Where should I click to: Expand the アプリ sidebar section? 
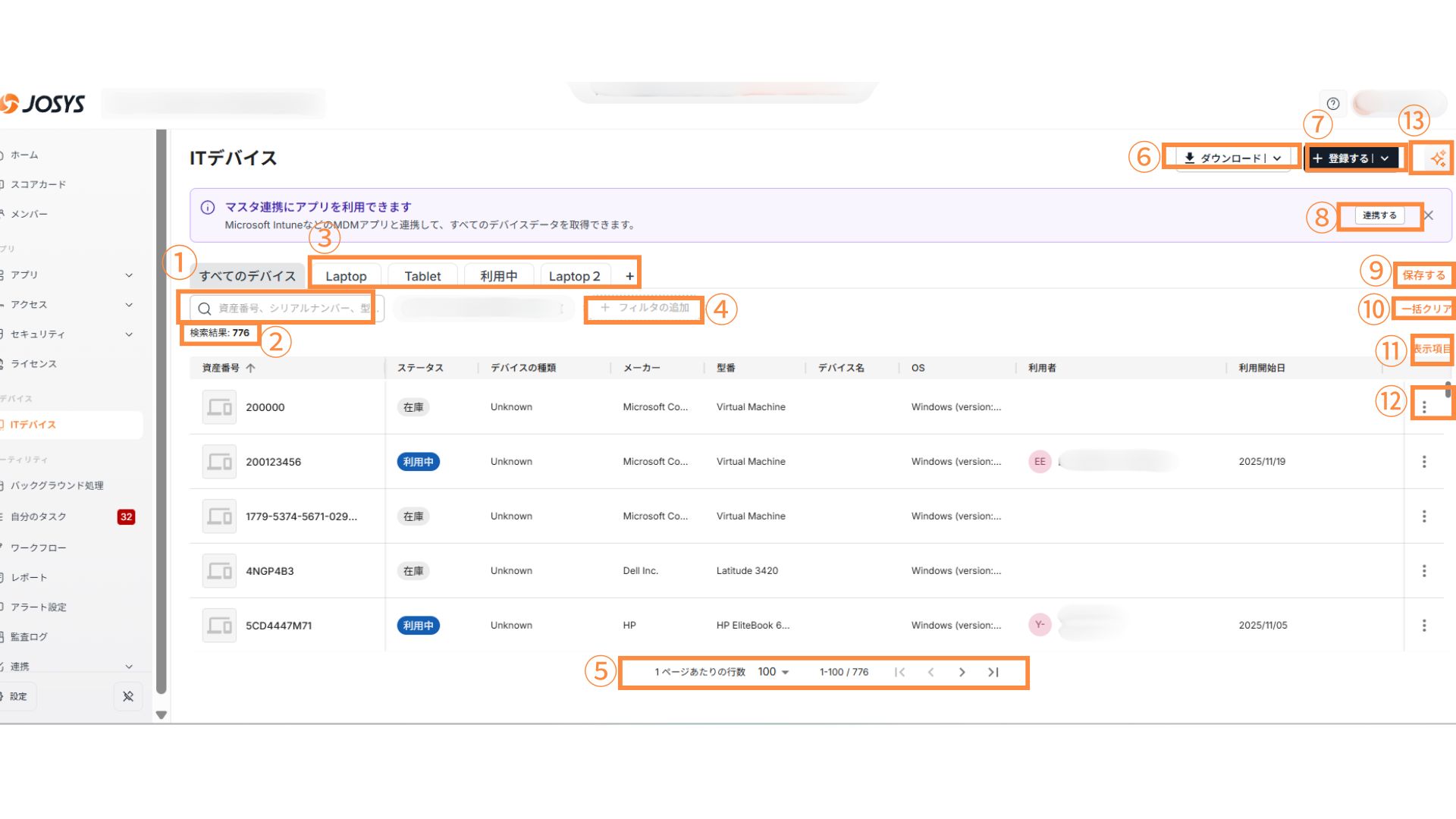pos(129,275)
